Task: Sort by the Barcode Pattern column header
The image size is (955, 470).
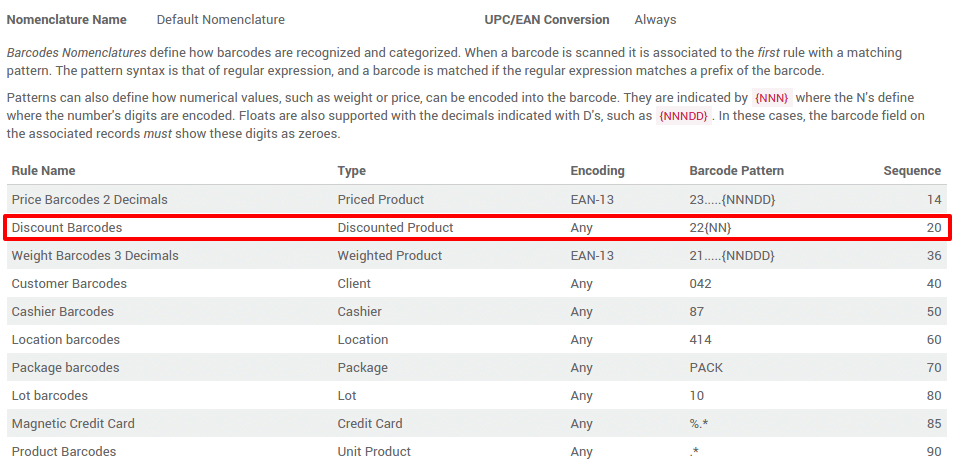Action: pos(736,171)
